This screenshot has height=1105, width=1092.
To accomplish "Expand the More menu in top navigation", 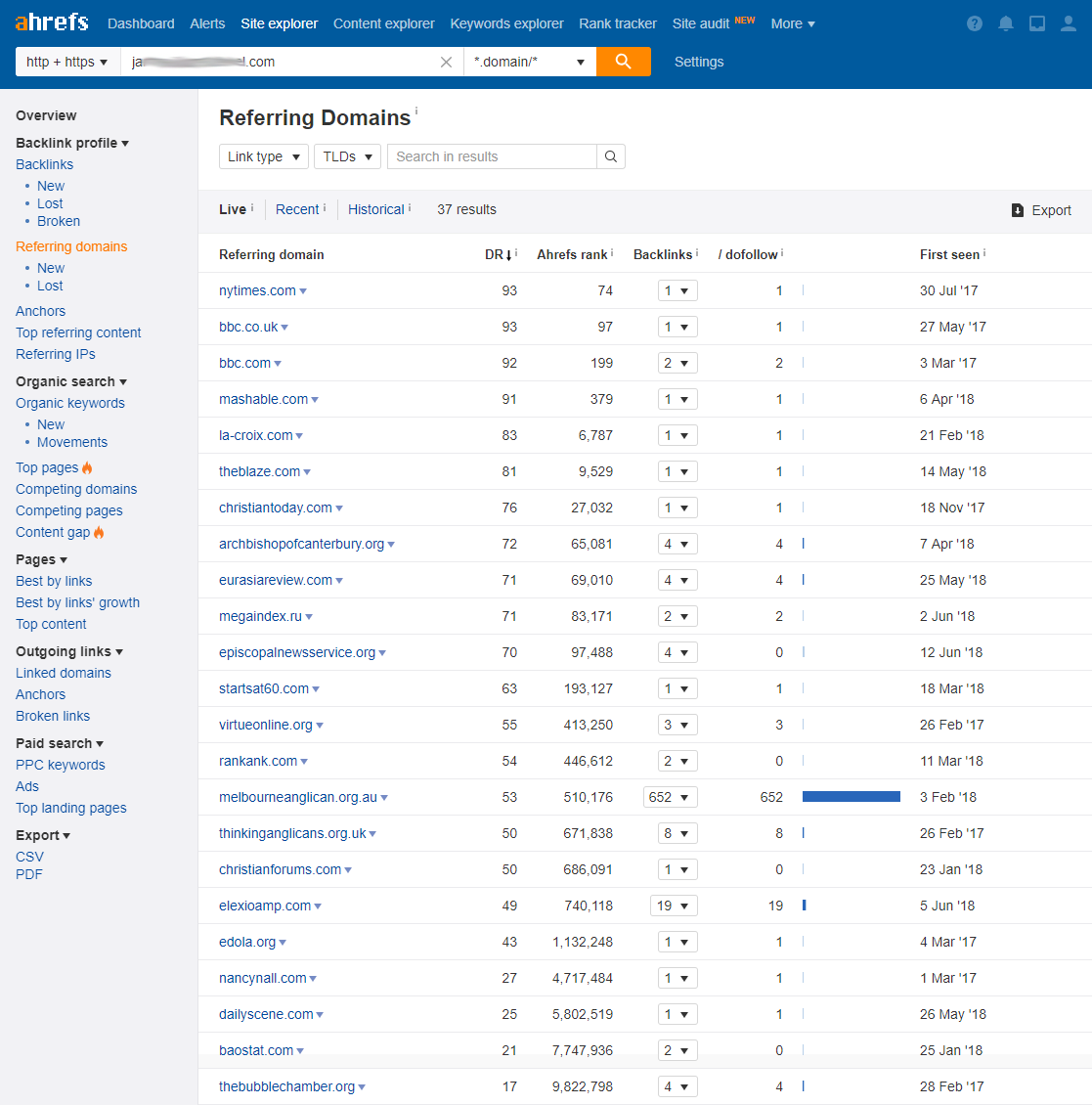I will pos(793,24).
